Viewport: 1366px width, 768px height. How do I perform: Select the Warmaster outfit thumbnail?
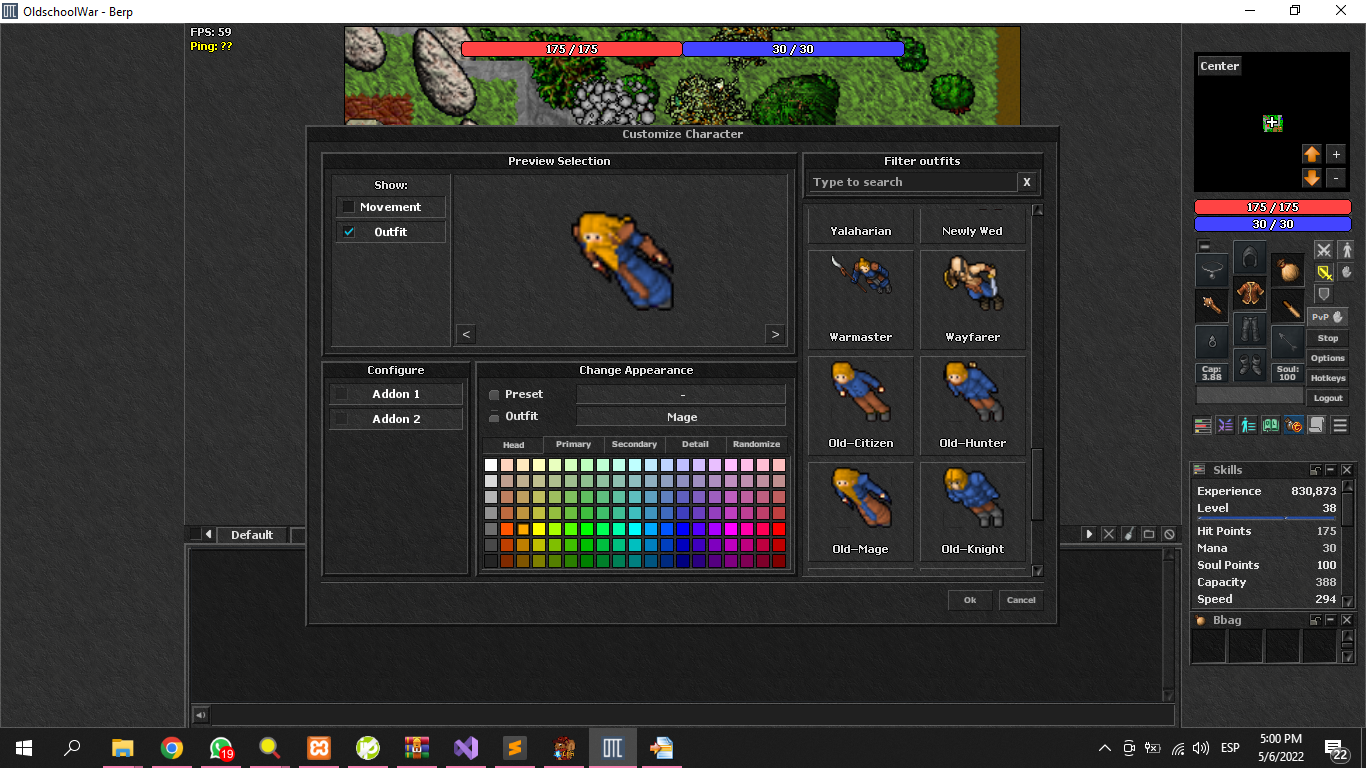click(860, 298)
